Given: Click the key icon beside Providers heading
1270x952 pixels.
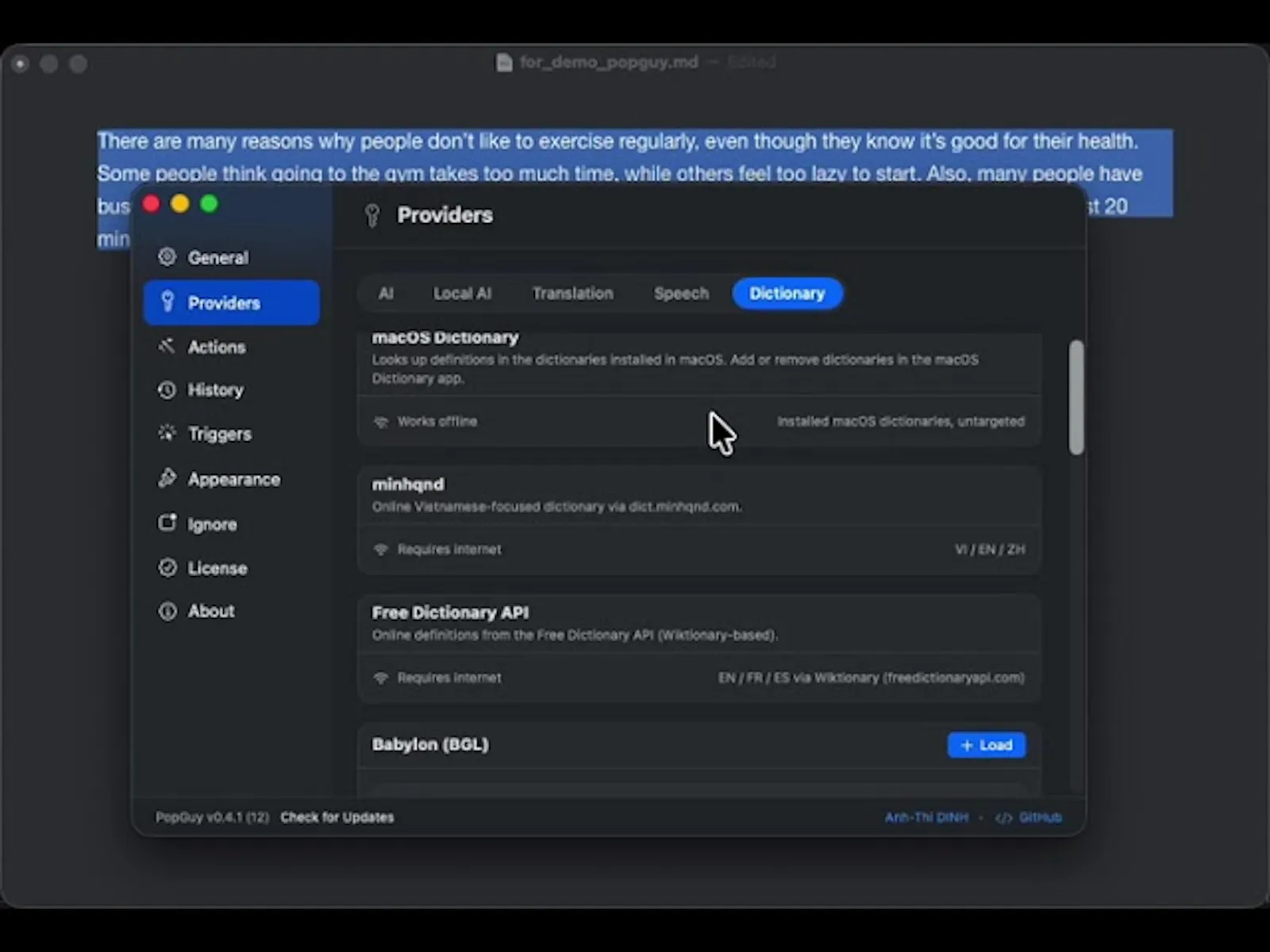Looking at the screenshot, I should coord(371,215).
